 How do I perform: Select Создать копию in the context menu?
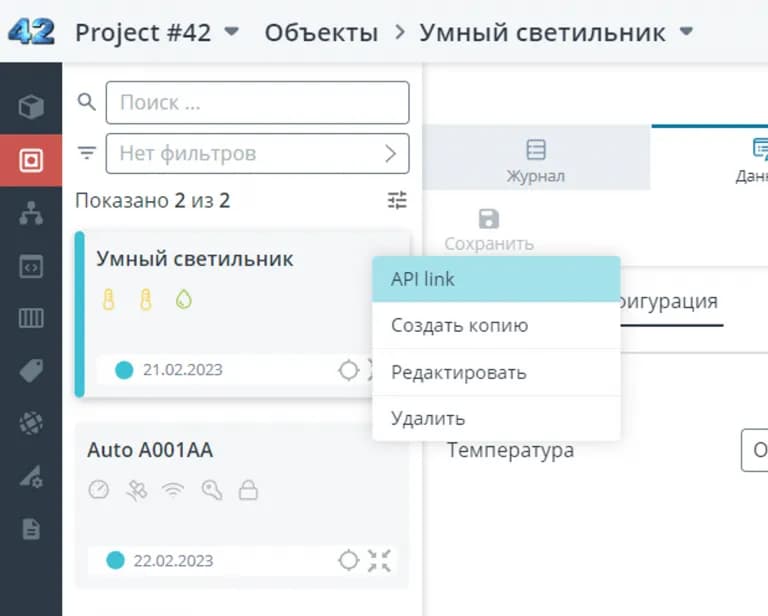pyautogui.click(x=496, y=326)
